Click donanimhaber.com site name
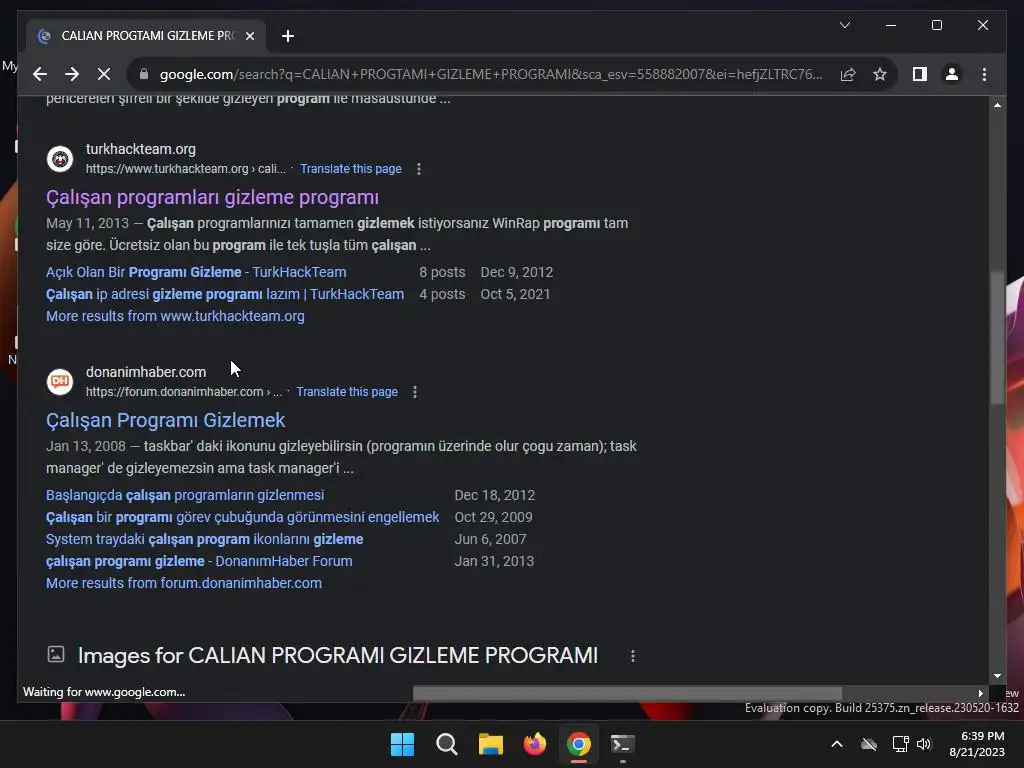Viewport: 1024px width, 768px height. [146, 372]
